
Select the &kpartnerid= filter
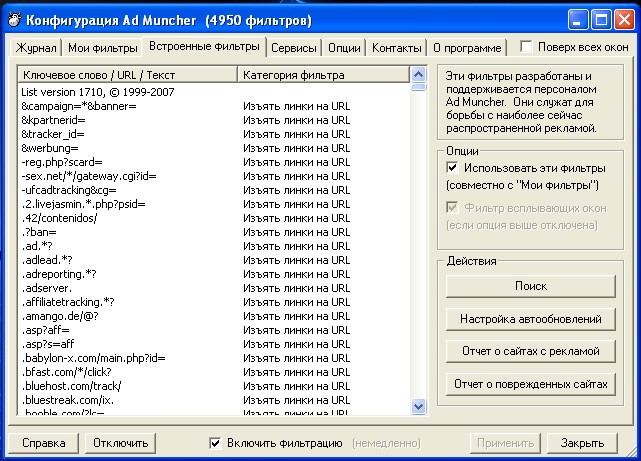[x=214, y=120]
